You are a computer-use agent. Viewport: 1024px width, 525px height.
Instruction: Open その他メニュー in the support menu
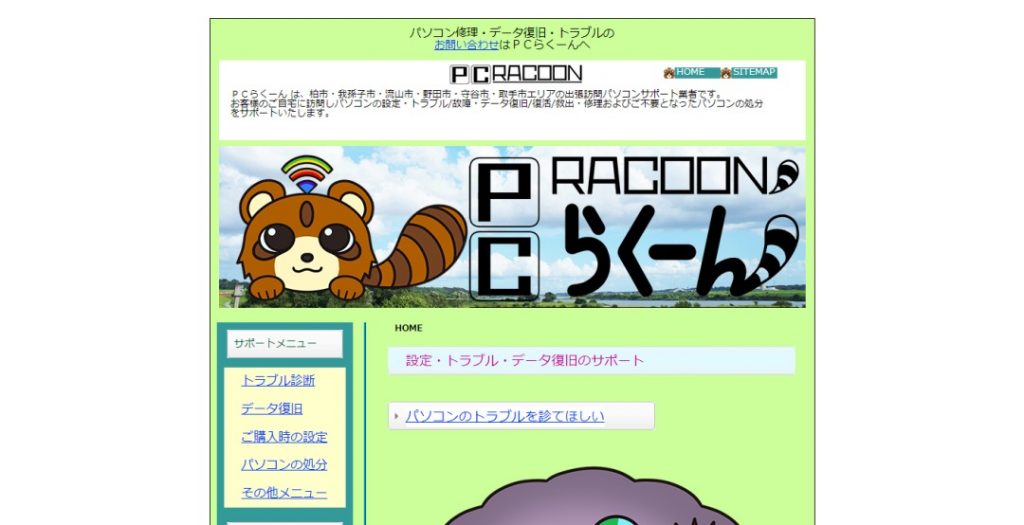[284, 493]
